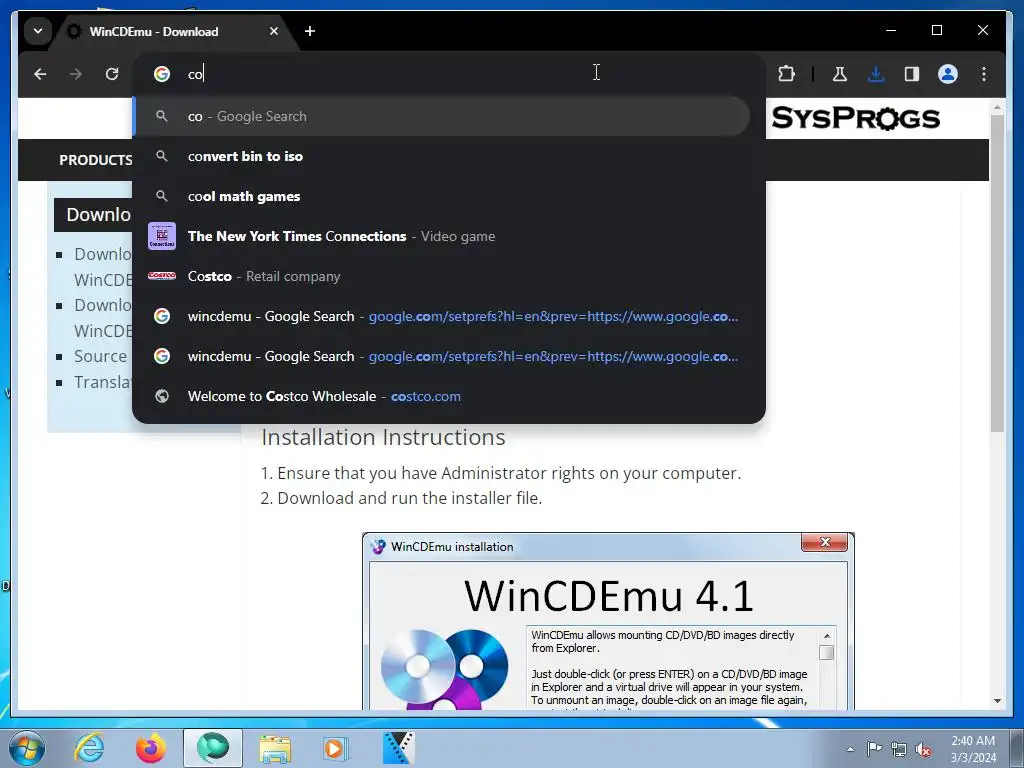
Task: Open the Extensions puzzle icon
Action: pos(786,74)
